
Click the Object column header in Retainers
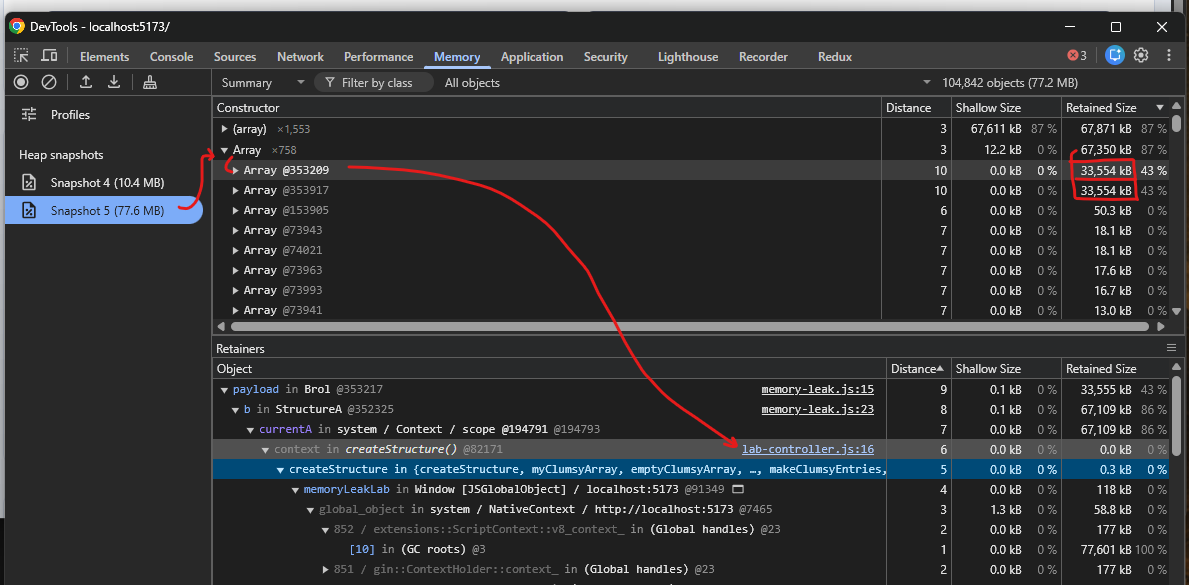[x=549, y=369]
